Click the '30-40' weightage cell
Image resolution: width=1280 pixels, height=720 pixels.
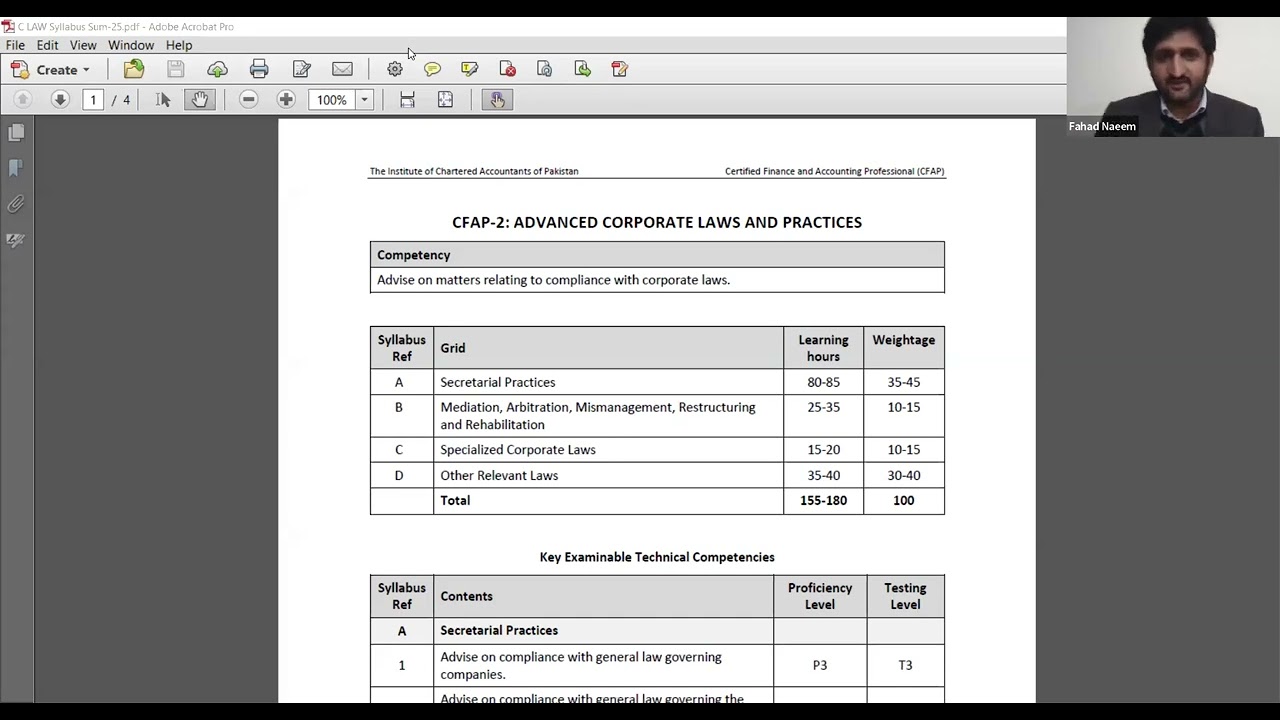904,476
